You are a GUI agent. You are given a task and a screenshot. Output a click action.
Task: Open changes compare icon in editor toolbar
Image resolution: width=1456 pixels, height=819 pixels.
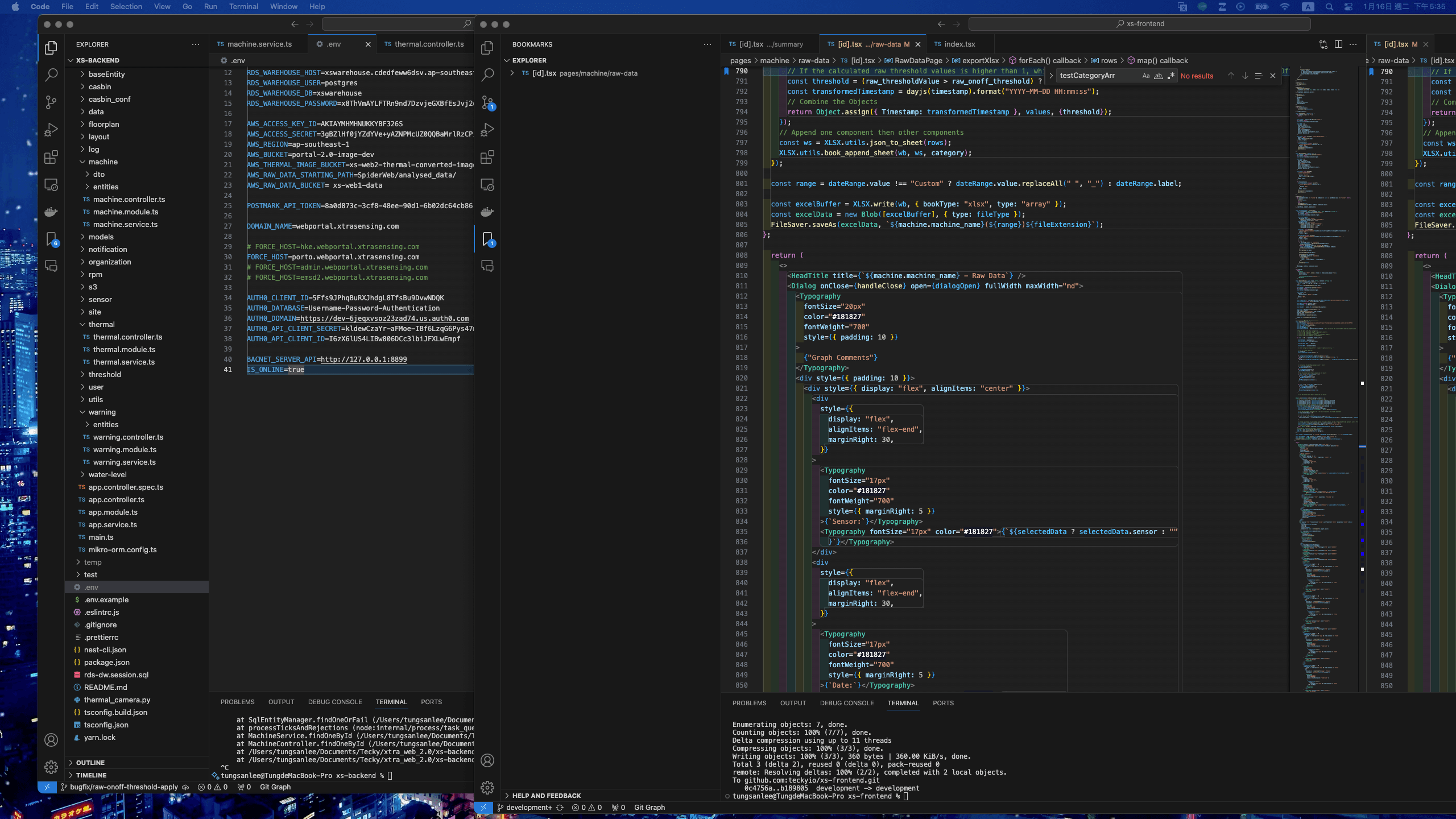pyautogui.click(x=1323, y=44)
